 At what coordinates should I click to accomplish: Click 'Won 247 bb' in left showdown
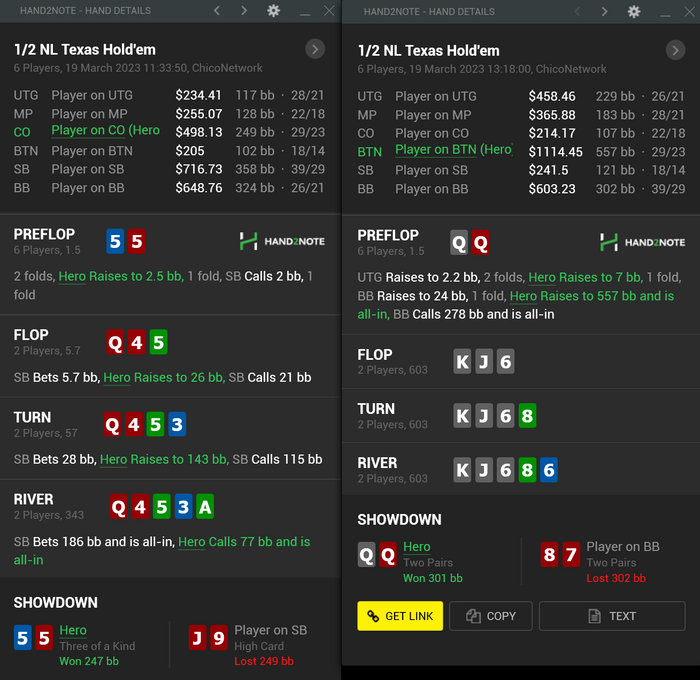point(89,661)
